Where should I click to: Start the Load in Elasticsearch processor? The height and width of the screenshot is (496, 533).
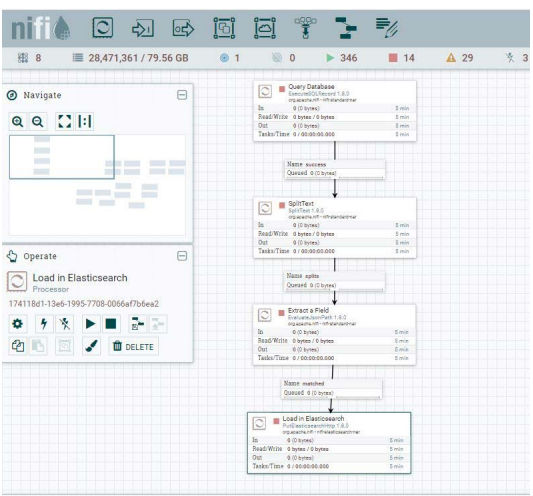90,324
